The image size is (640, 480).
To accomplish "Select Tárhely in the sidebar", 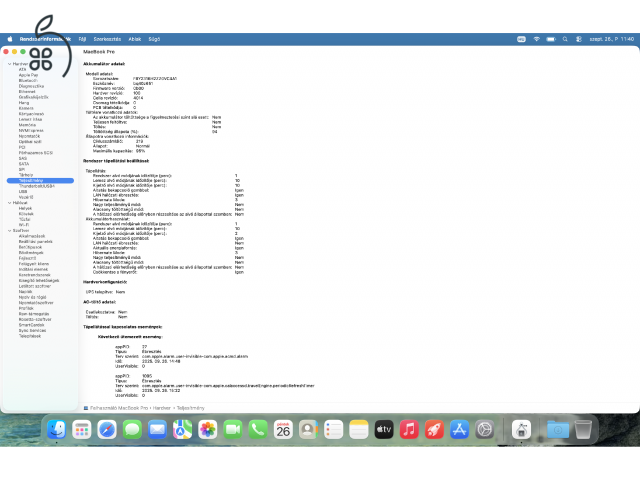I will coord(26,175).
